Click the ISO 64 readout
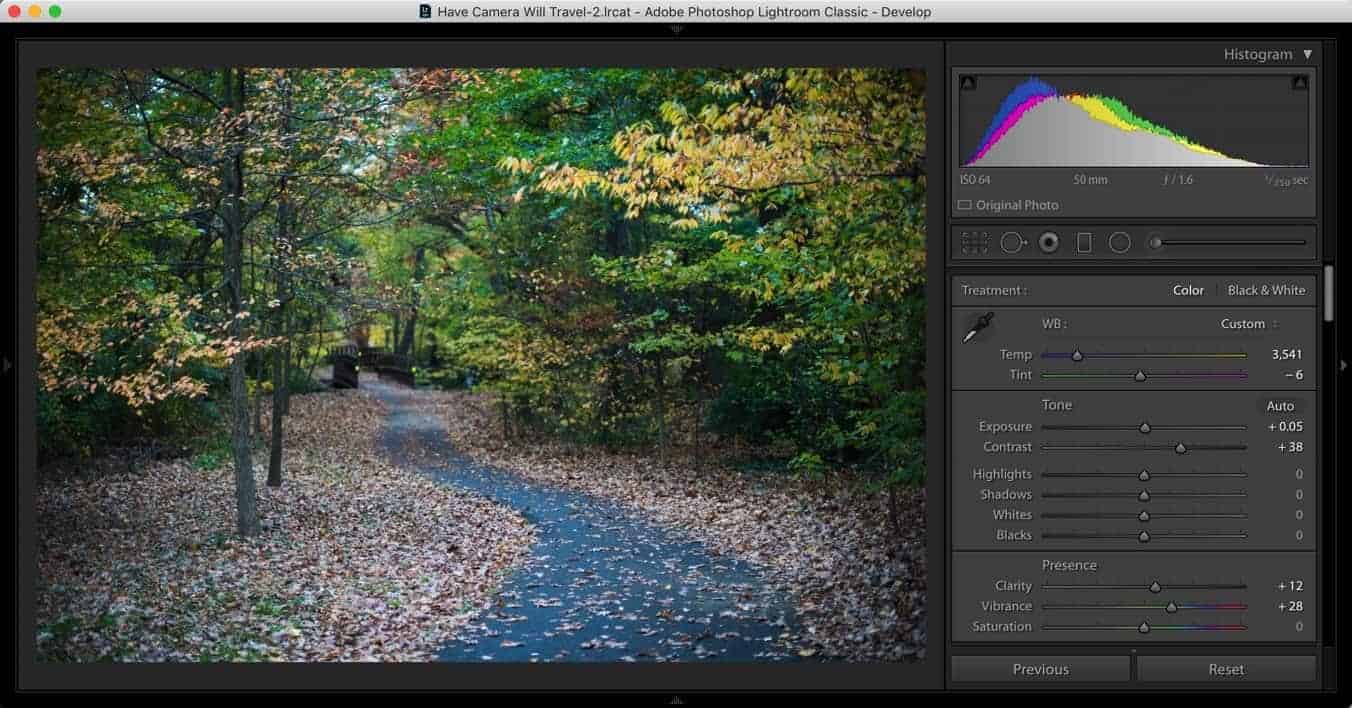This screenshot has height=708, width=1352. [x=974, y=180]
